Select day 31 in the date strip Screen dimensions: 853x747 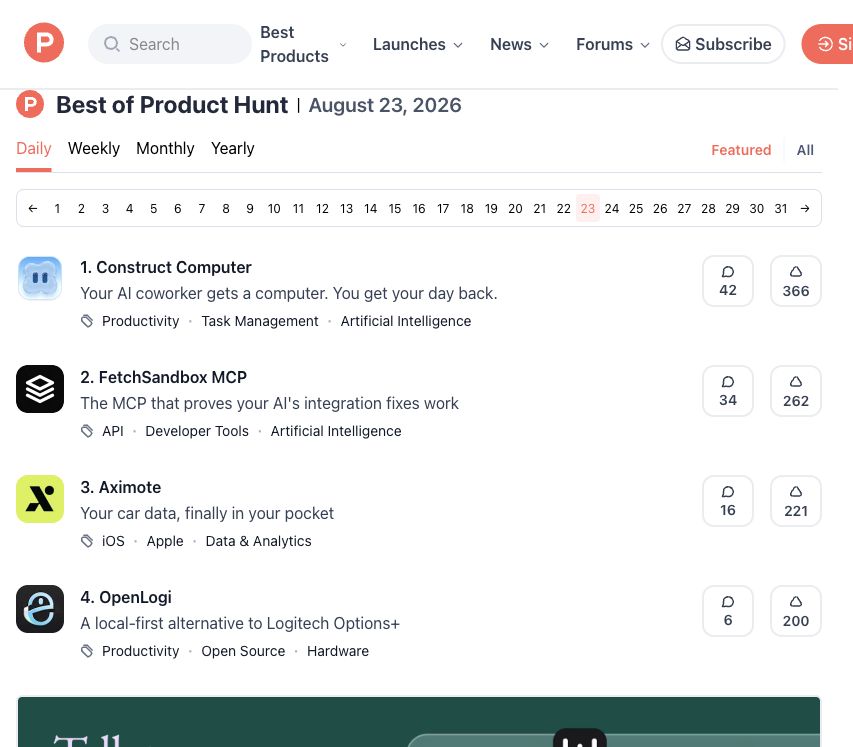pyautogui.click(x=781, y=208)
